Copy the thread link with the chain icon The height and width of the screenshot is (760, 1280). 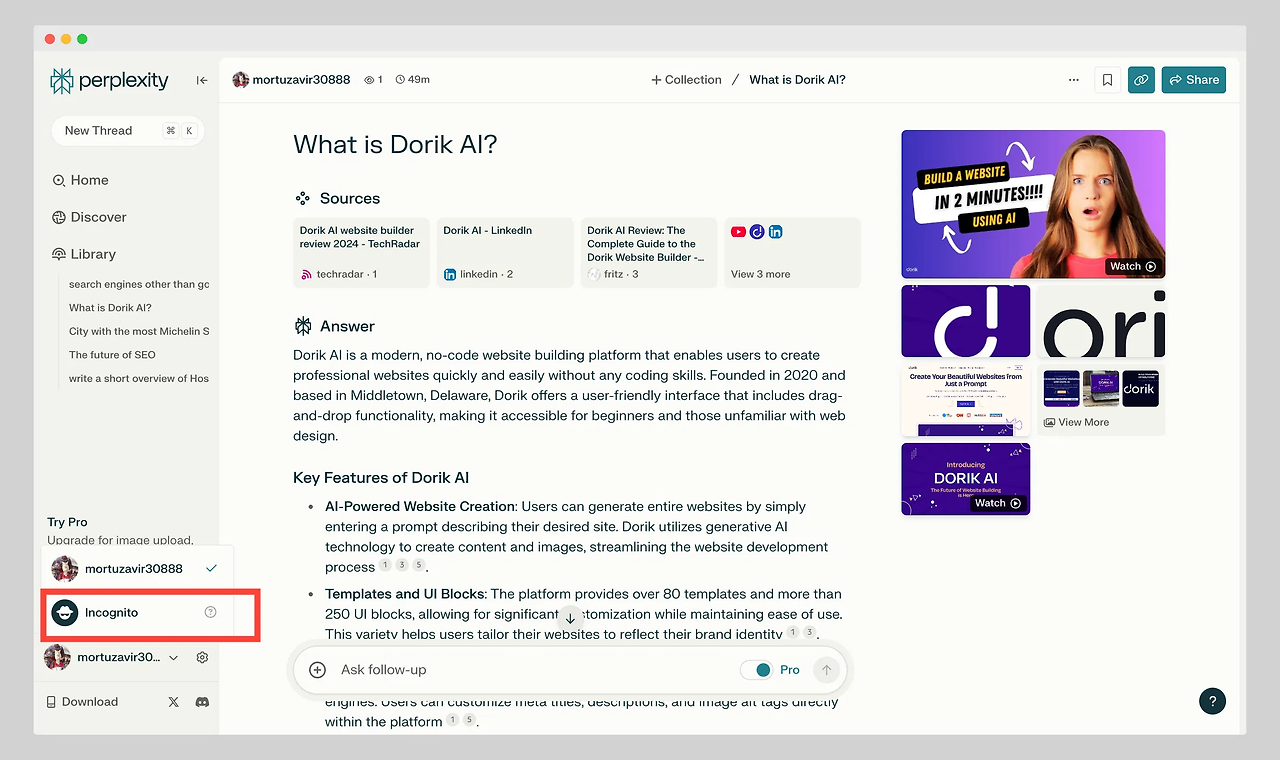[x=1141, y=80]
